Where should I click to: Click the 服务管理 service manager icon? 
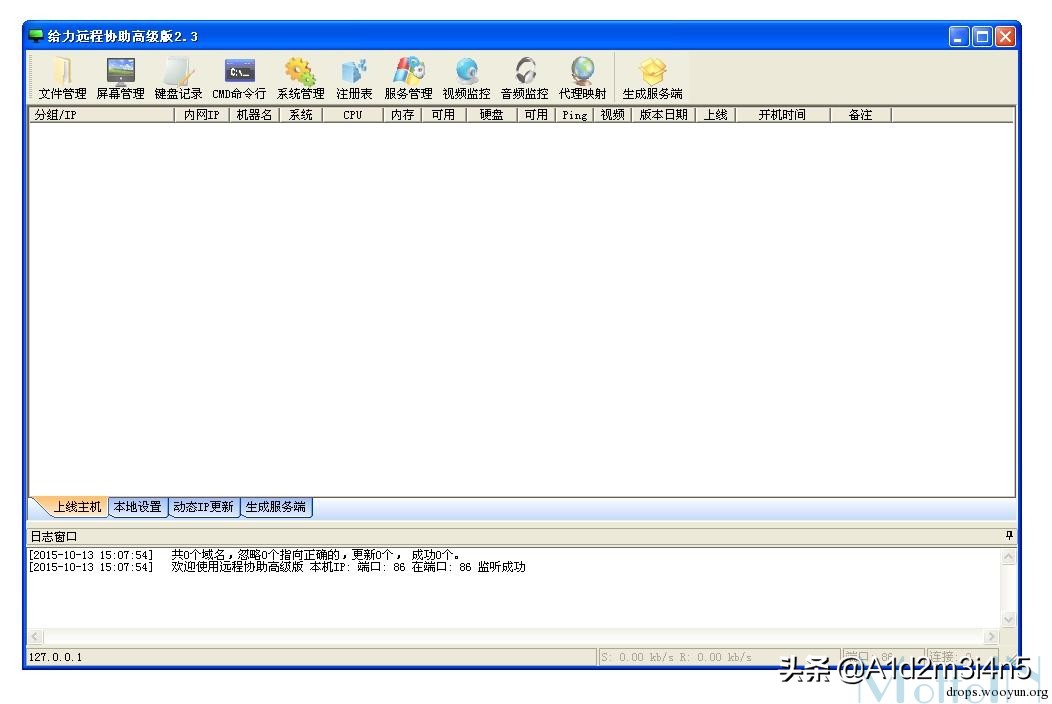pyautogui.click(x=408, y=78)
